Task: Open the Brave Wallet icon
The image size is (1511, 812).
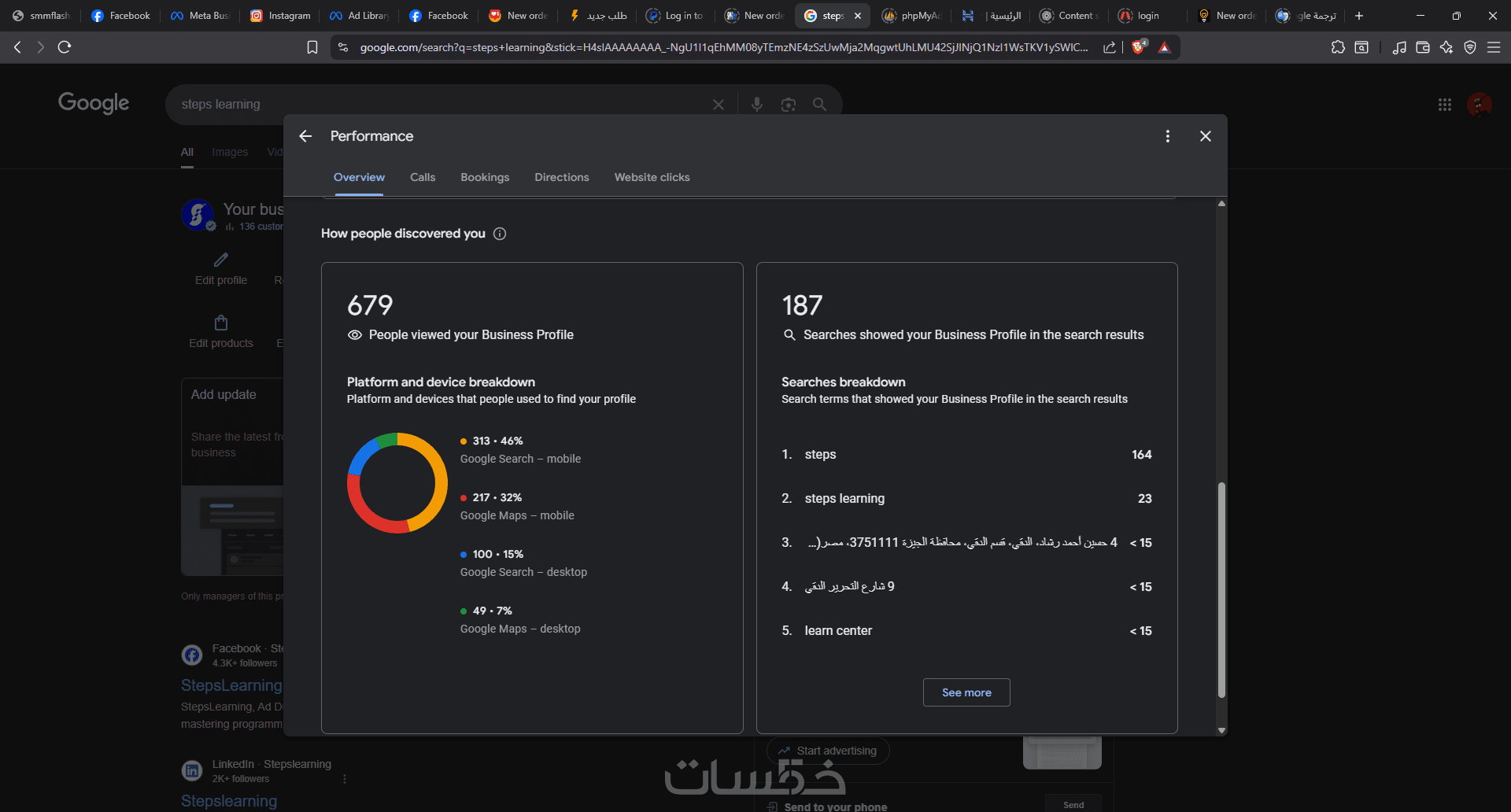Action: click(1423, 47)
